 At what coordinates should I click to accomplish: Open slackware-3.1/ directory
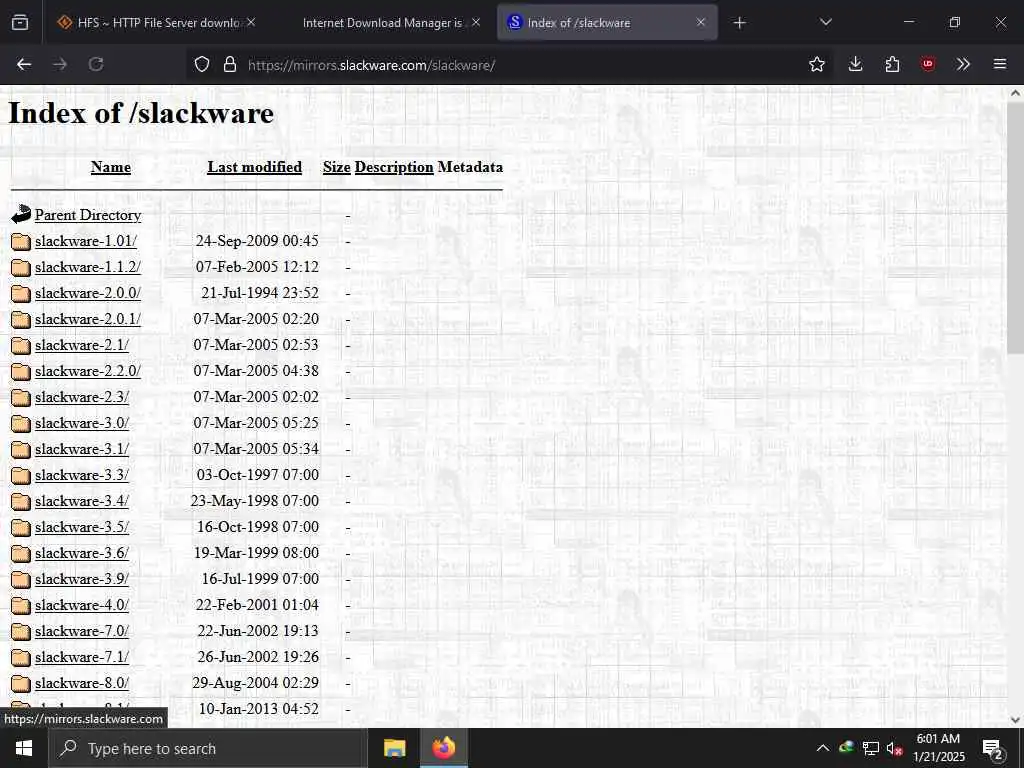(x=82, y=449)
